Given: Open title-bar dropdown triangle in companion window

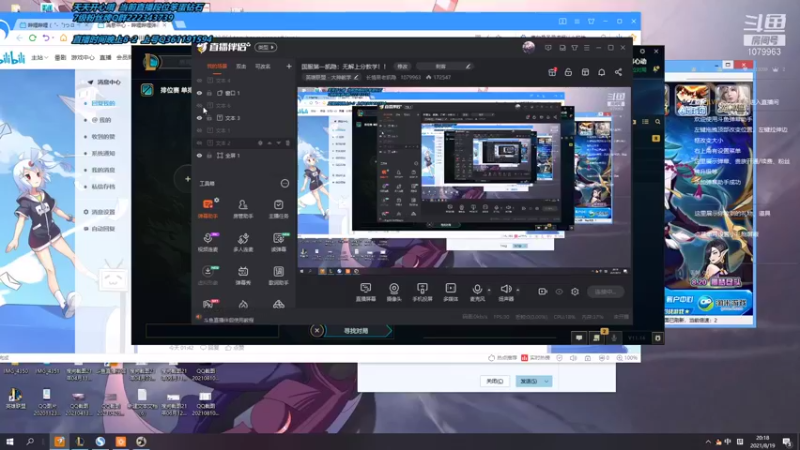Looking at the screenshot, I should pos(574,47).
